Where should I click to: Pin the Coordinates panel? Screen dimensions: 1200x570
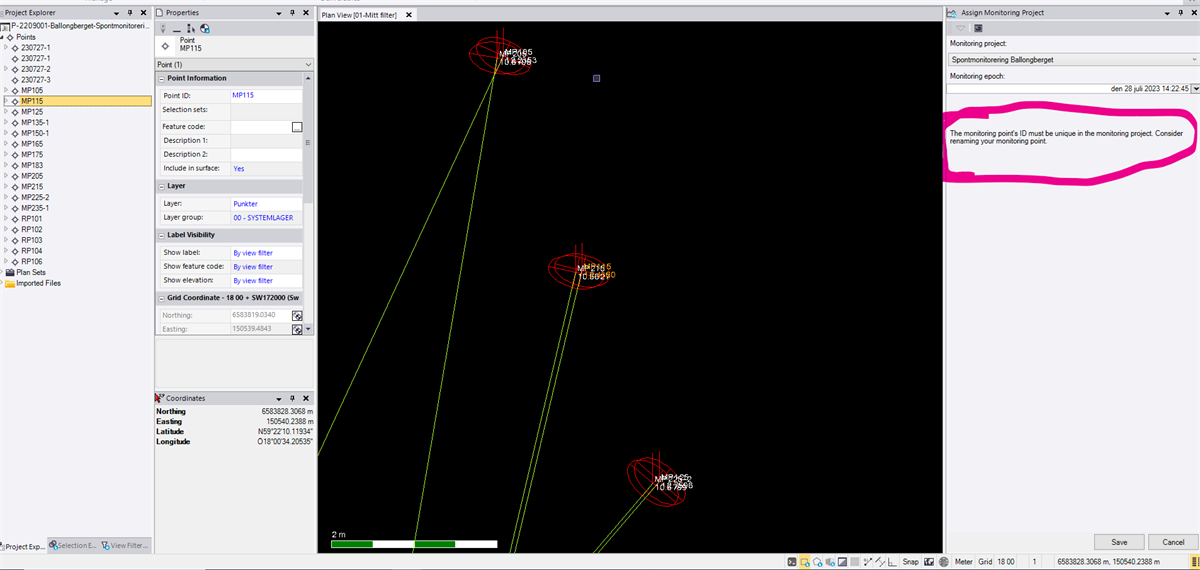292,398
